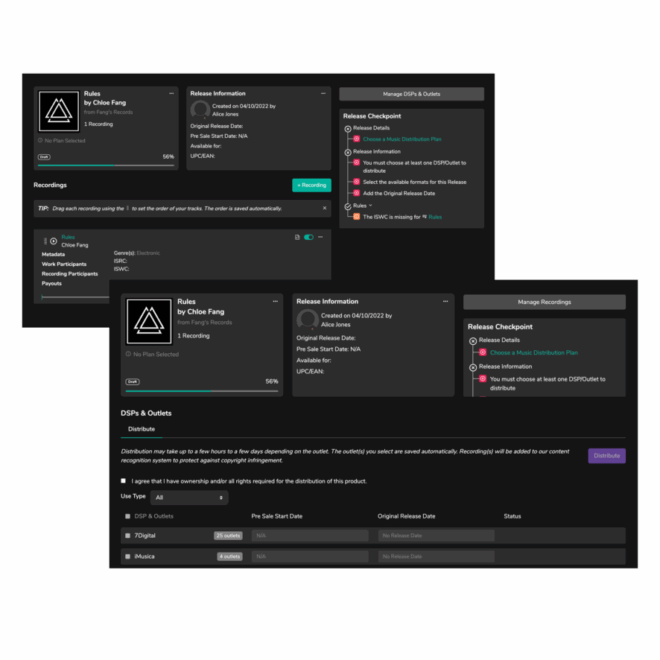Click the Manage Recordings button
The width and height of the screenshot is (660, 660).
click(544, 302)
